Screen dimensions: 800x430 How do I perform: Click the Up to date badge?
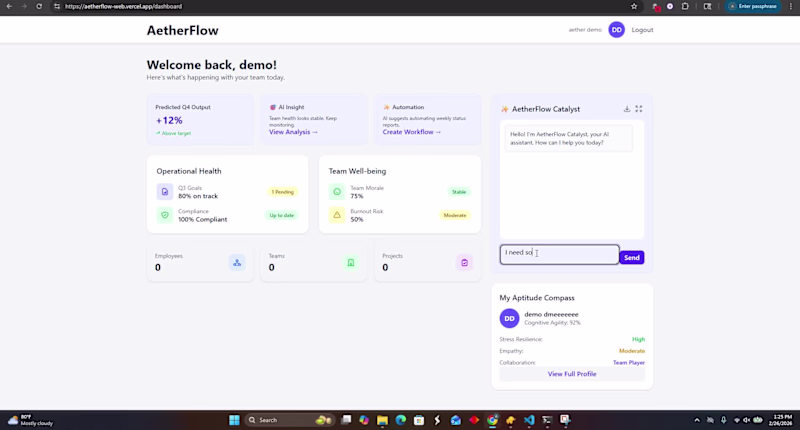coord(282,215)
